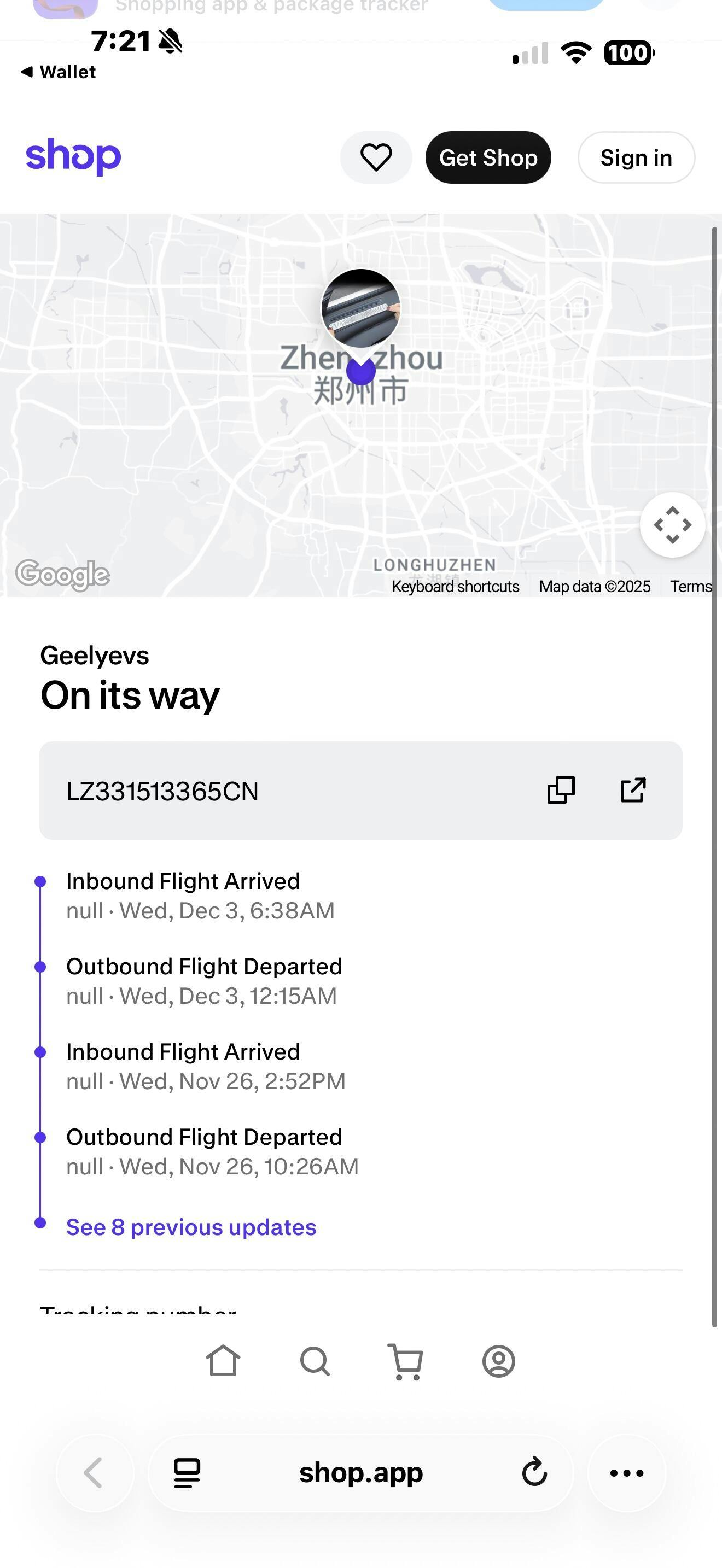
Task: Open the account profile icon
Action: (x=499, y=1361)
